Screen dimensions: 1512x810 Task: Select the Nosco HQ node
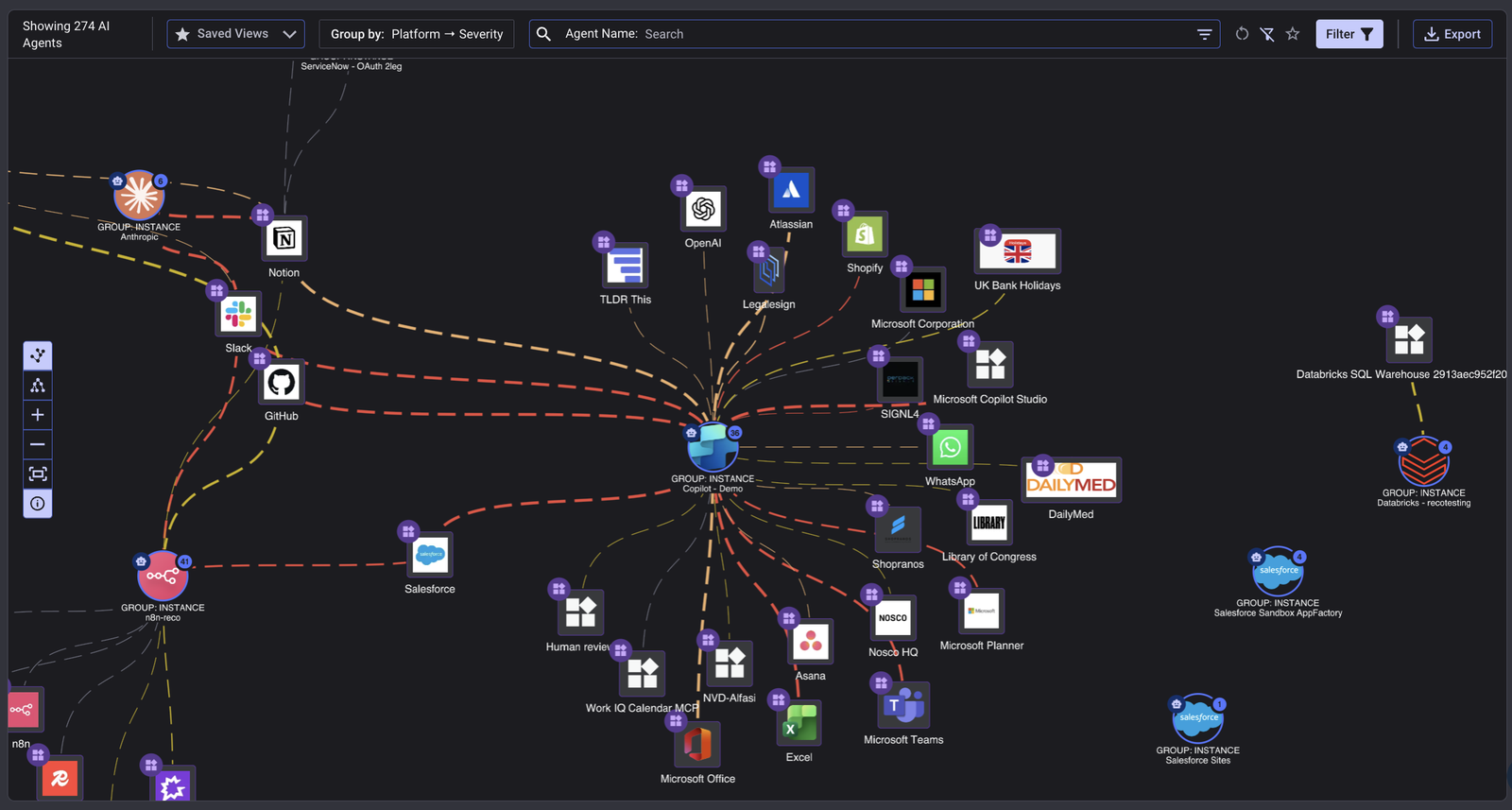click(x=893, y=618)
